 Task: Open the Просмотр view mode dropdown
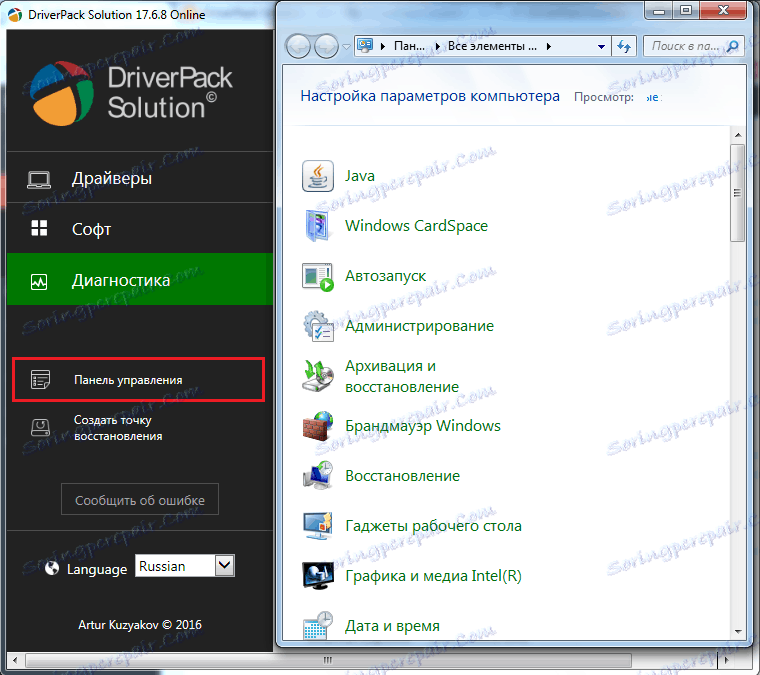653,97
